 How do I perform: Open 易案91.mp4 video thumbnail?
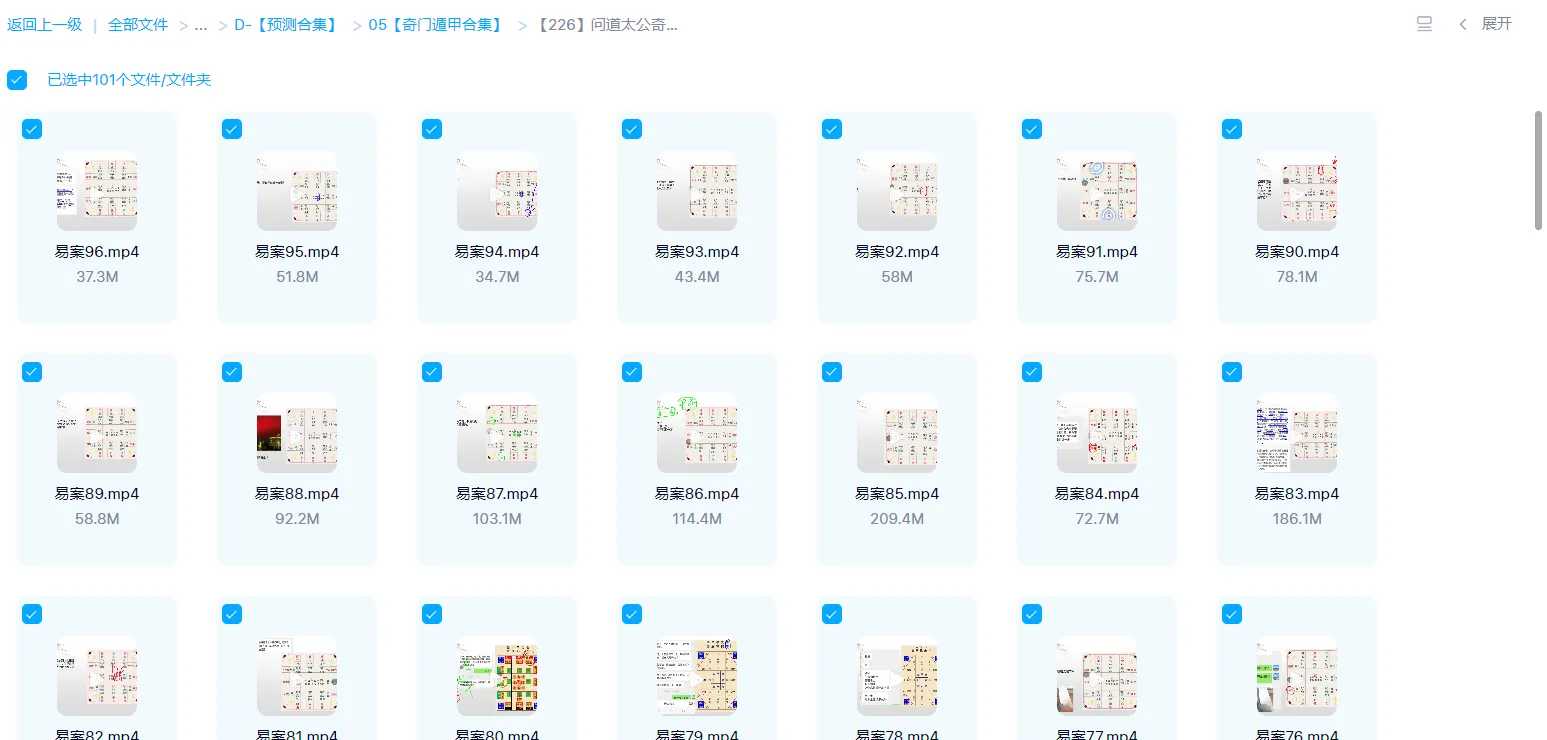(x=1097, y=192)
